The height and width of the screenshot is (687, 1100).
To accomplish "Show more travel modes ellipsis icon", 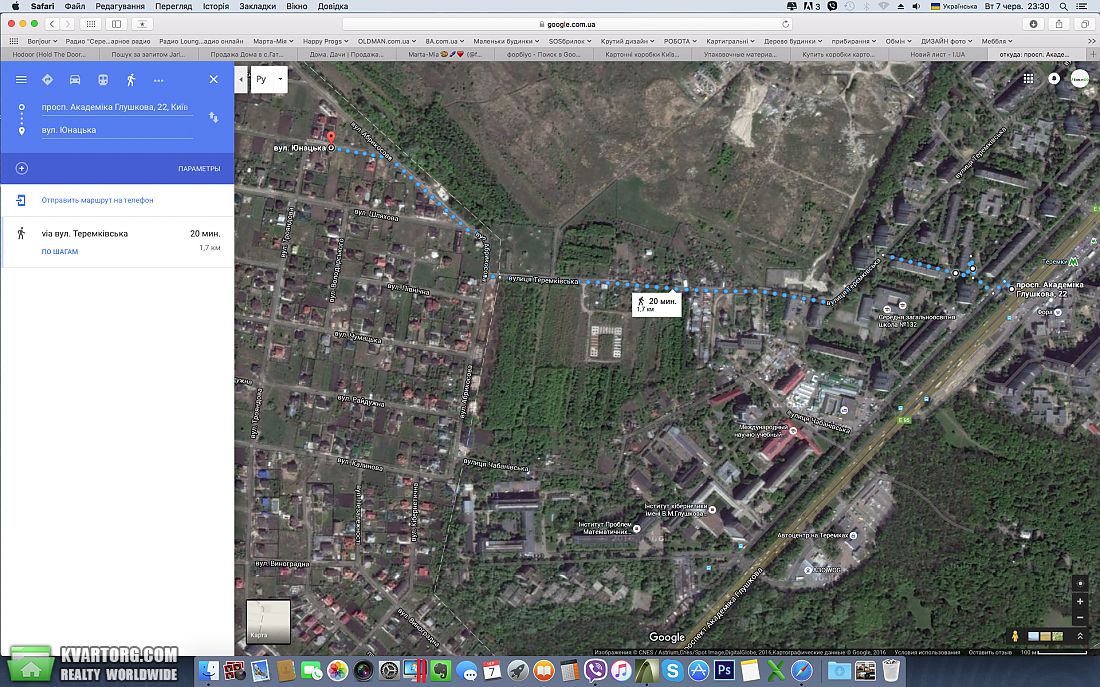I will (x=159, y=81).
